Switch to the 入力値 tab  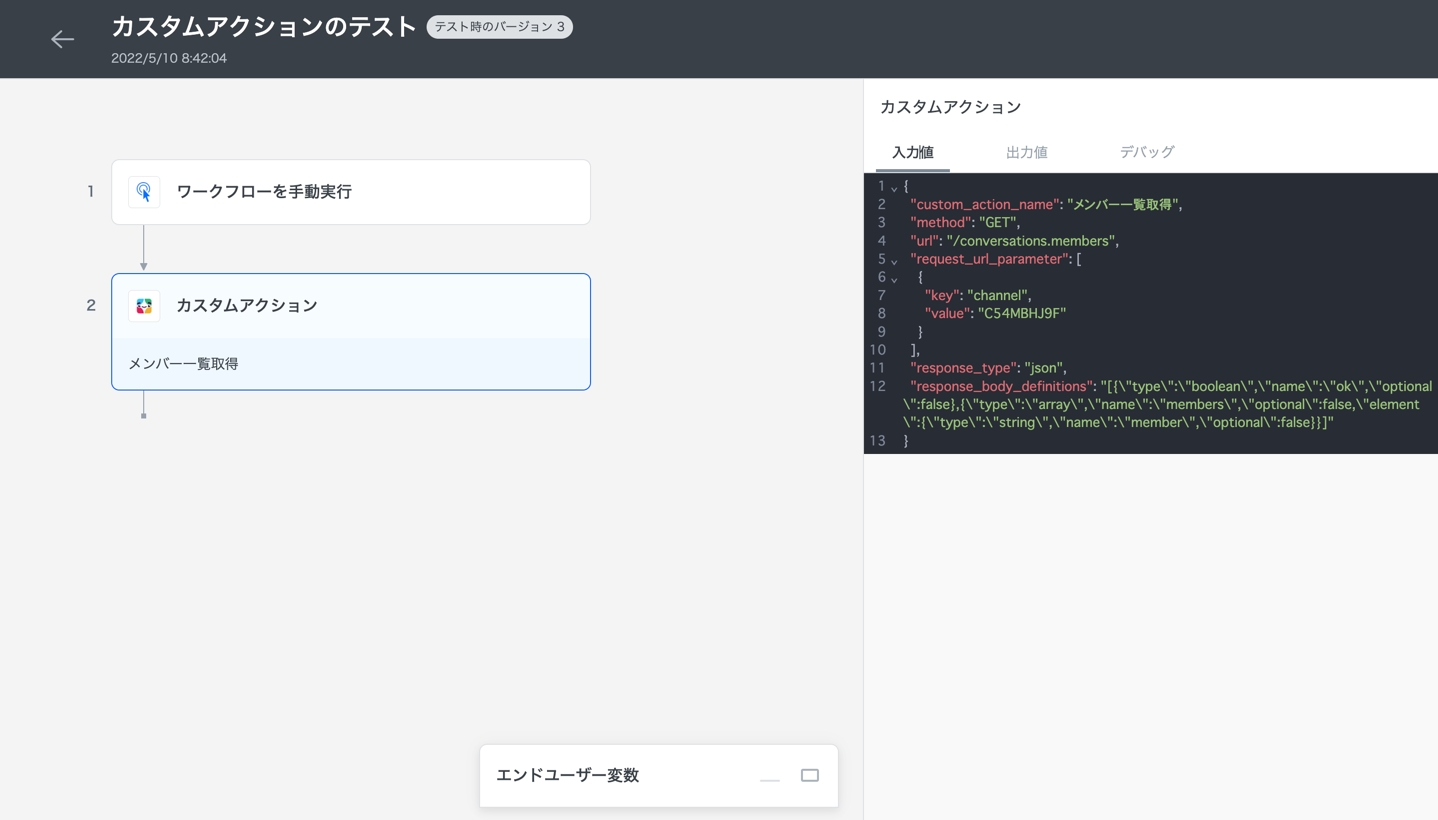[x=912, y=153]
